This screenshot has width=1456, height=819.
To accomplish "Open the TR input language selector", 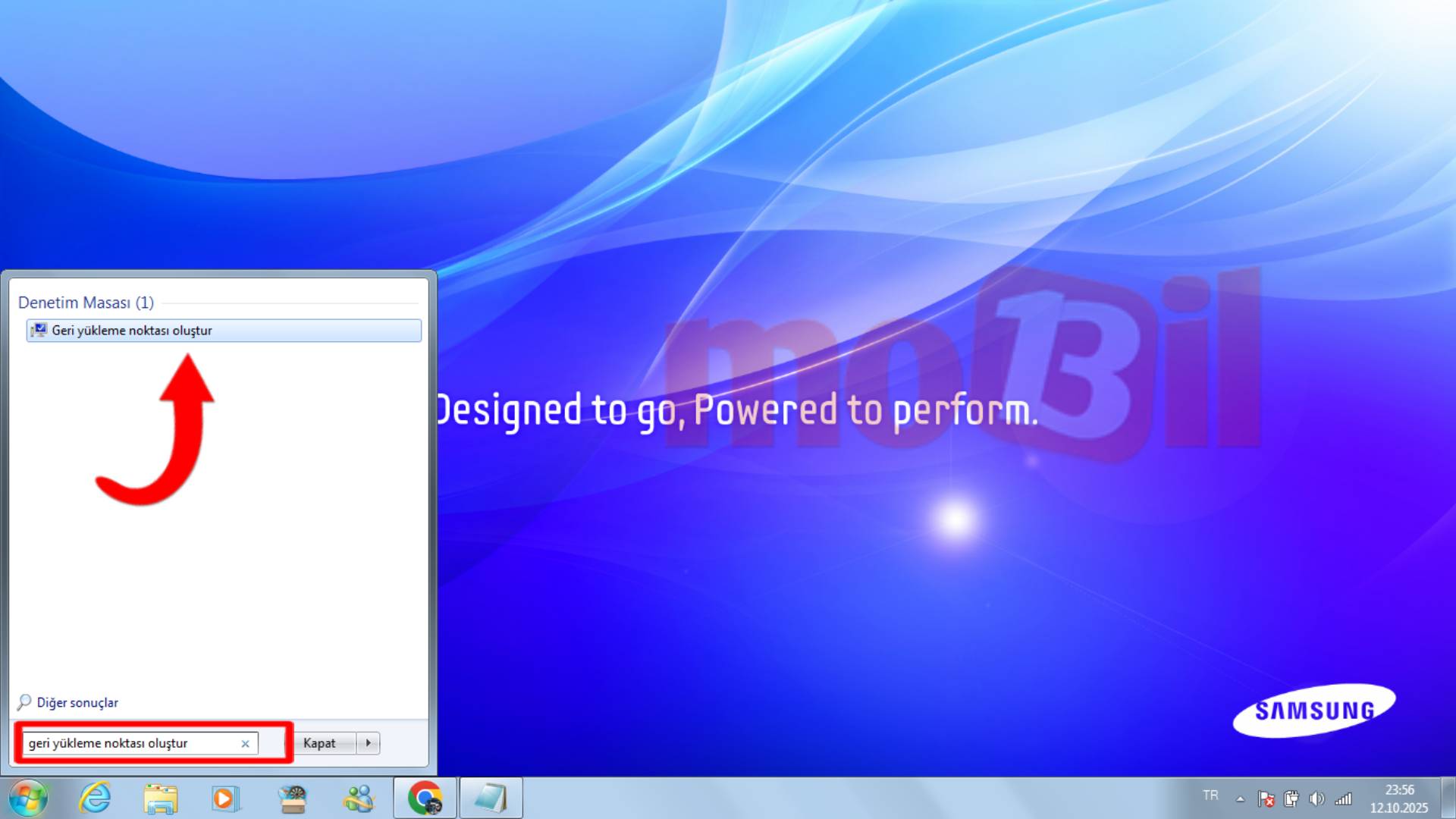I will pyautogui.click(x=1210, y=795).
